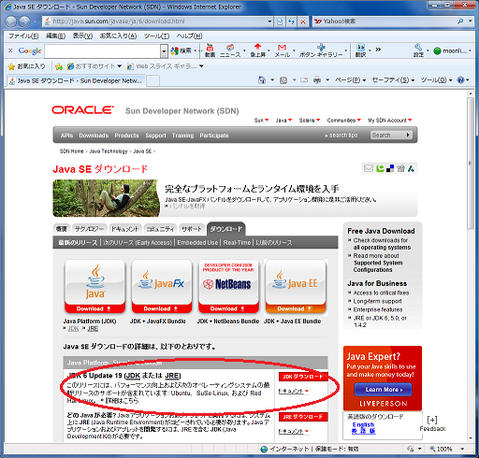Image resolution: width=479 pixels, height=458 pixels.
Task: Click the Google toolbar search button
Action: pos(182,51)
